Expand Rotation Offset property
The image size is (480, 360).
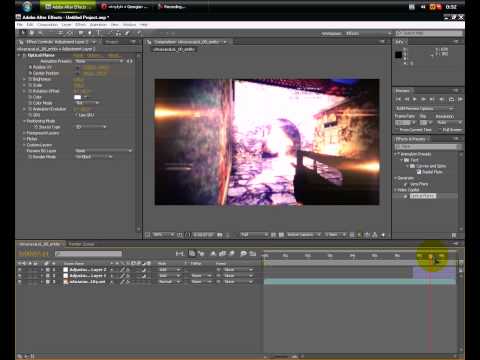click(x=24, y=91)
